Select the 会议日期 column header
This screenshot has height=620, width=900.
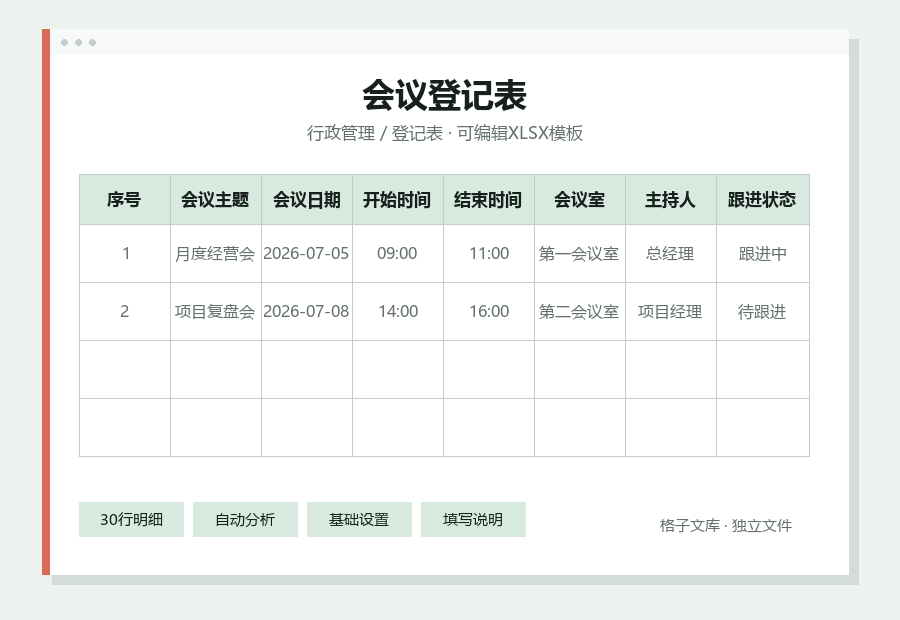click(307, 199)
